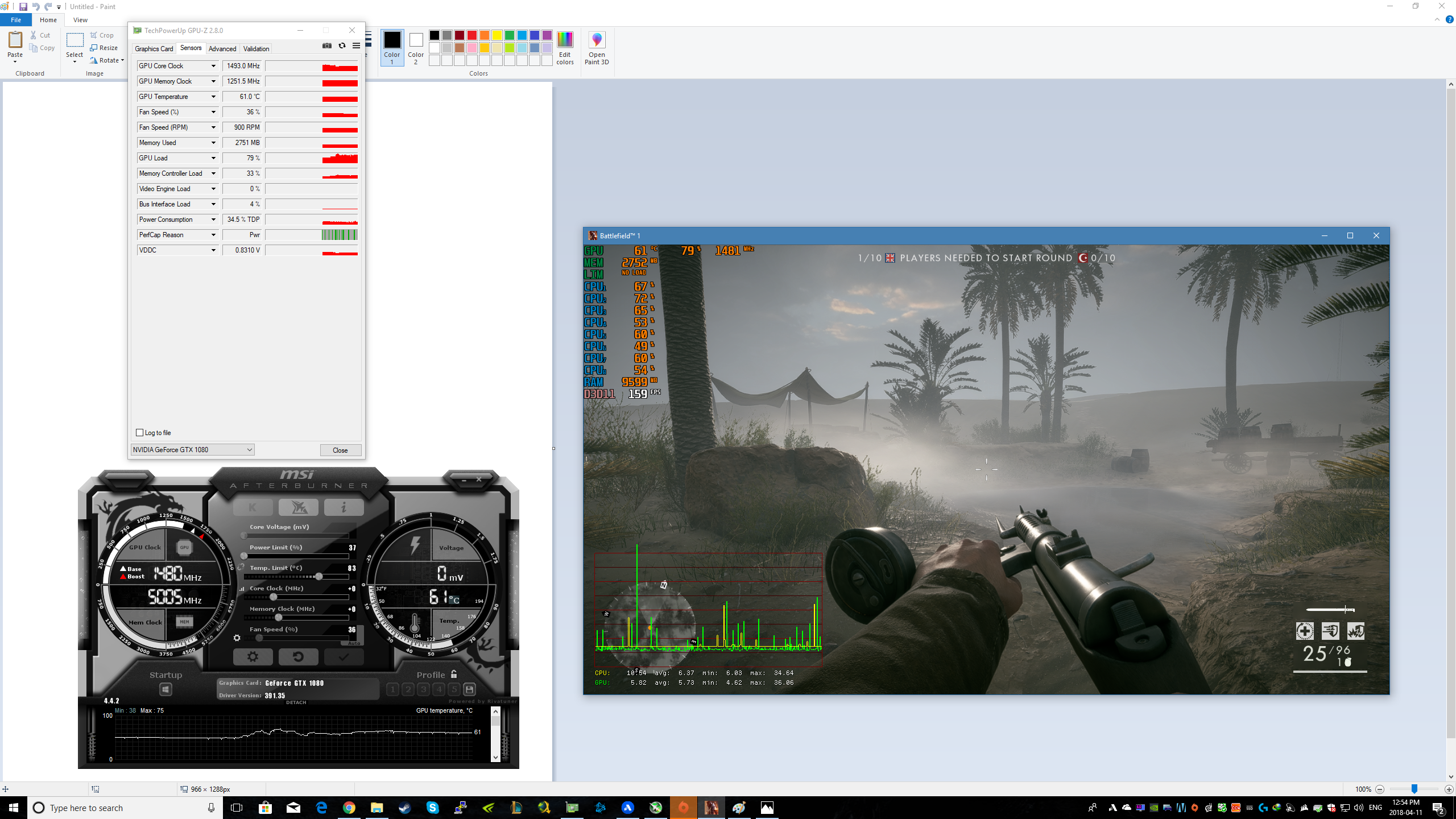Click the Battlefield 1 taskbar icon
This screenshot has width=1456, height=819.
pos(711,808)
